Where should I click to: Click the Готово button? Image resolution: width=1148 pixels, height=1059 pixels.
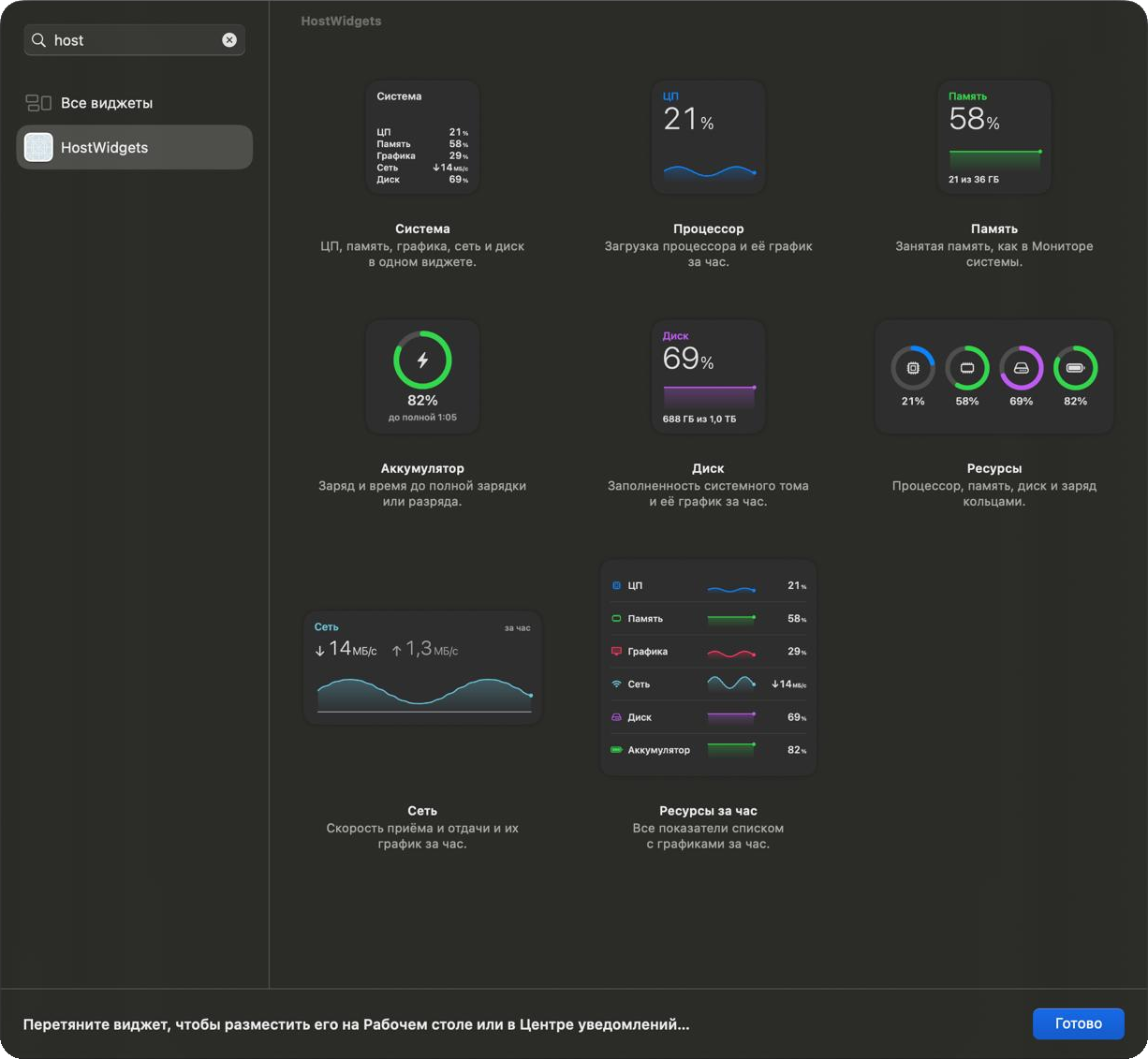pos(1078,1023)
